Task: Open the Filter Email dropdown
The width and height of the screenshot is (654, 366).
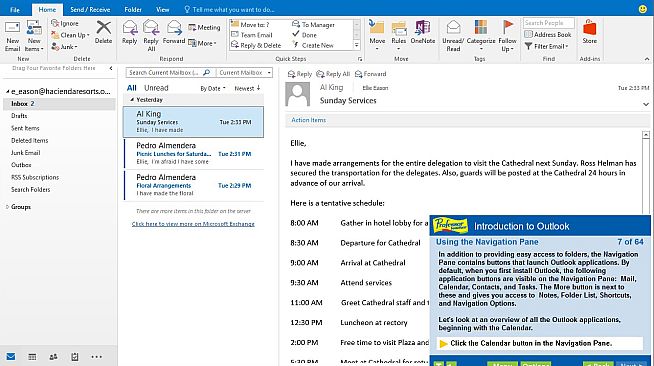Action: tap(546, 46)
